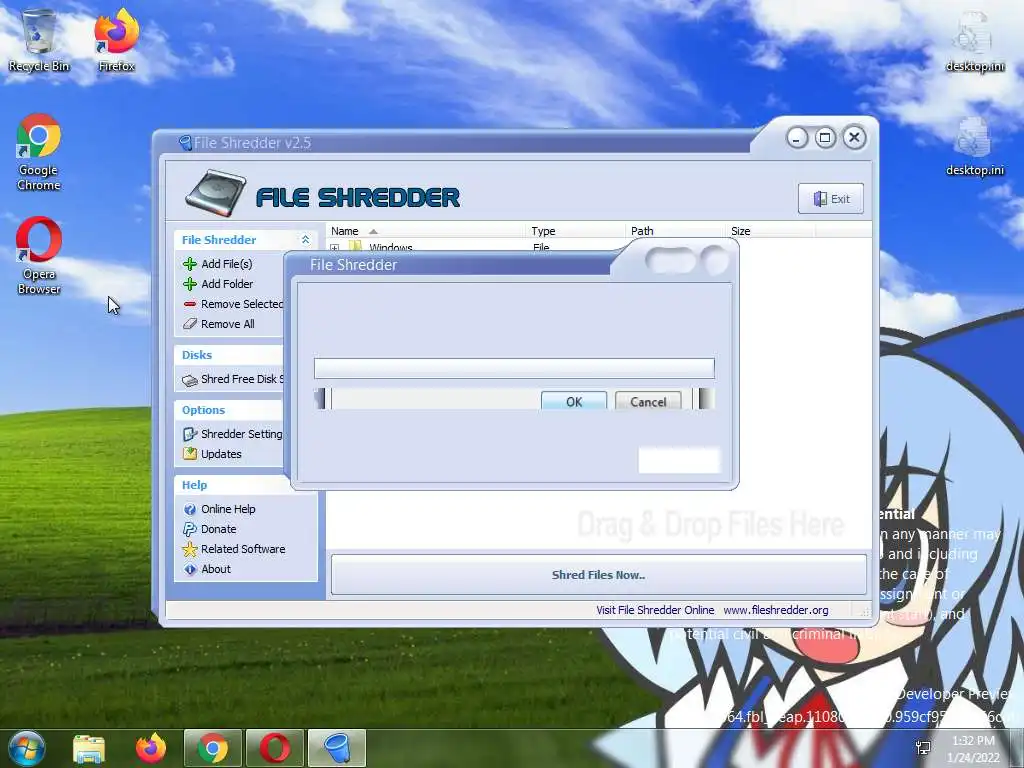Click the Add File(s) green plus icon
Screen dimensions: 1024x768
(190, 264)
